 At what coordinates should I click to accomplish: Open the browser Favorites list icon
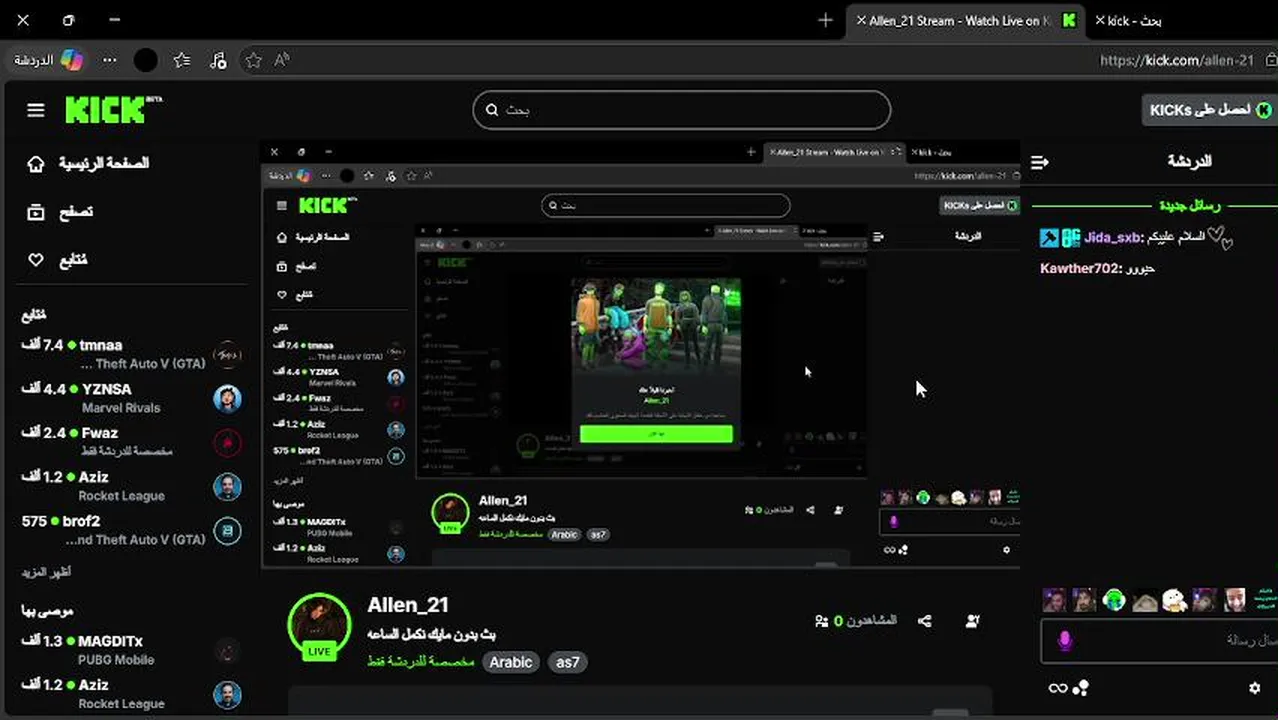click(182, 60)
